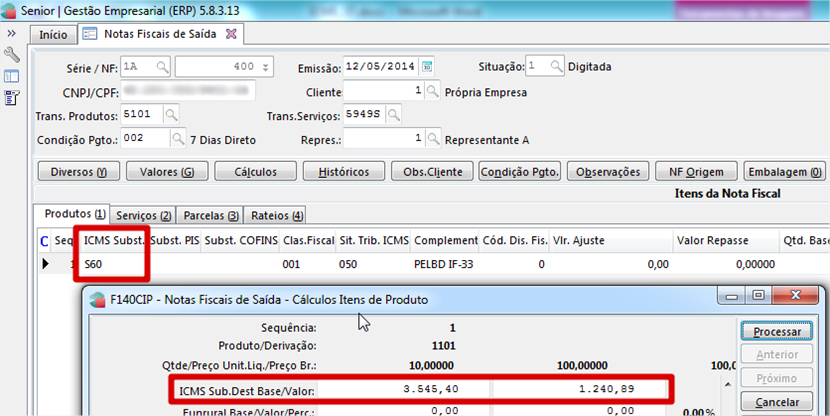Open the Diversos (Y) button
This screenshot has width=830, height=416.
coord(79,172)
